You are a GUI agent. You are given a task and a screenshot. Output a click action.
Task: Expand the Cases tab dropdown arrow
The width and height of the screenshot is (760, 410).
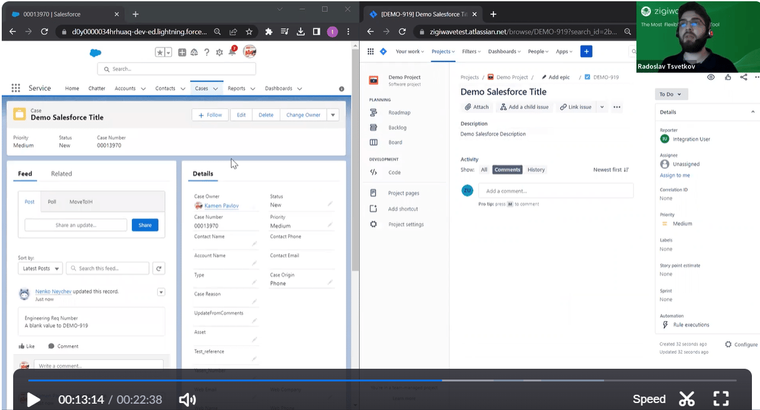point(215,89)
